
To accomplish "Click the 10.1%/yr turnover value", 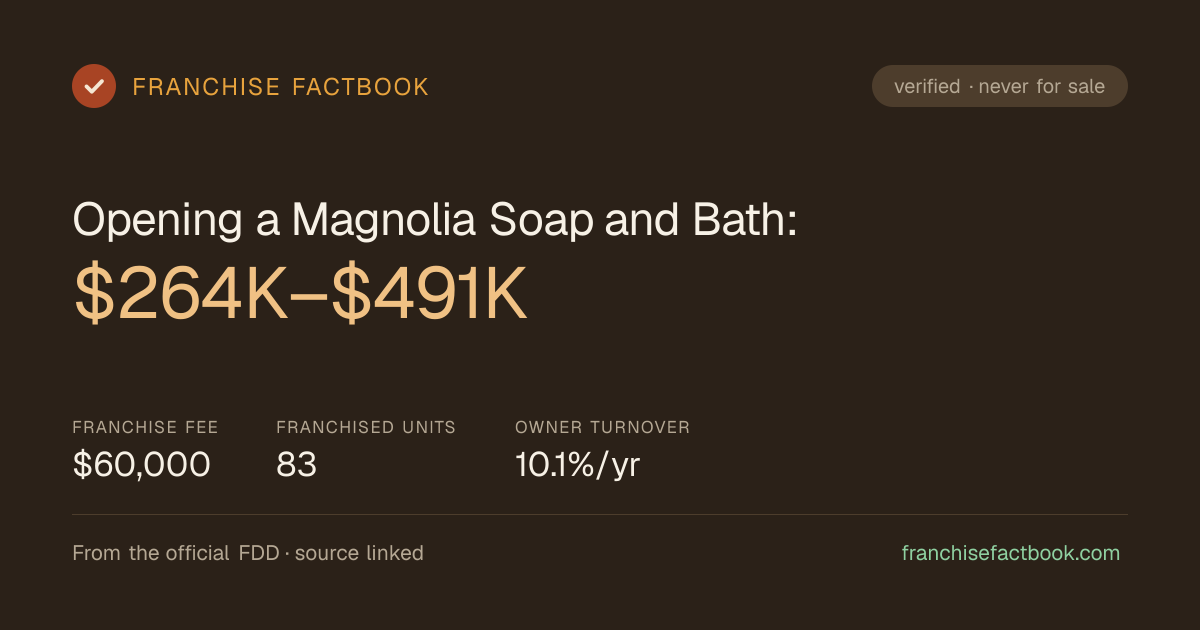I will point(577,464).
